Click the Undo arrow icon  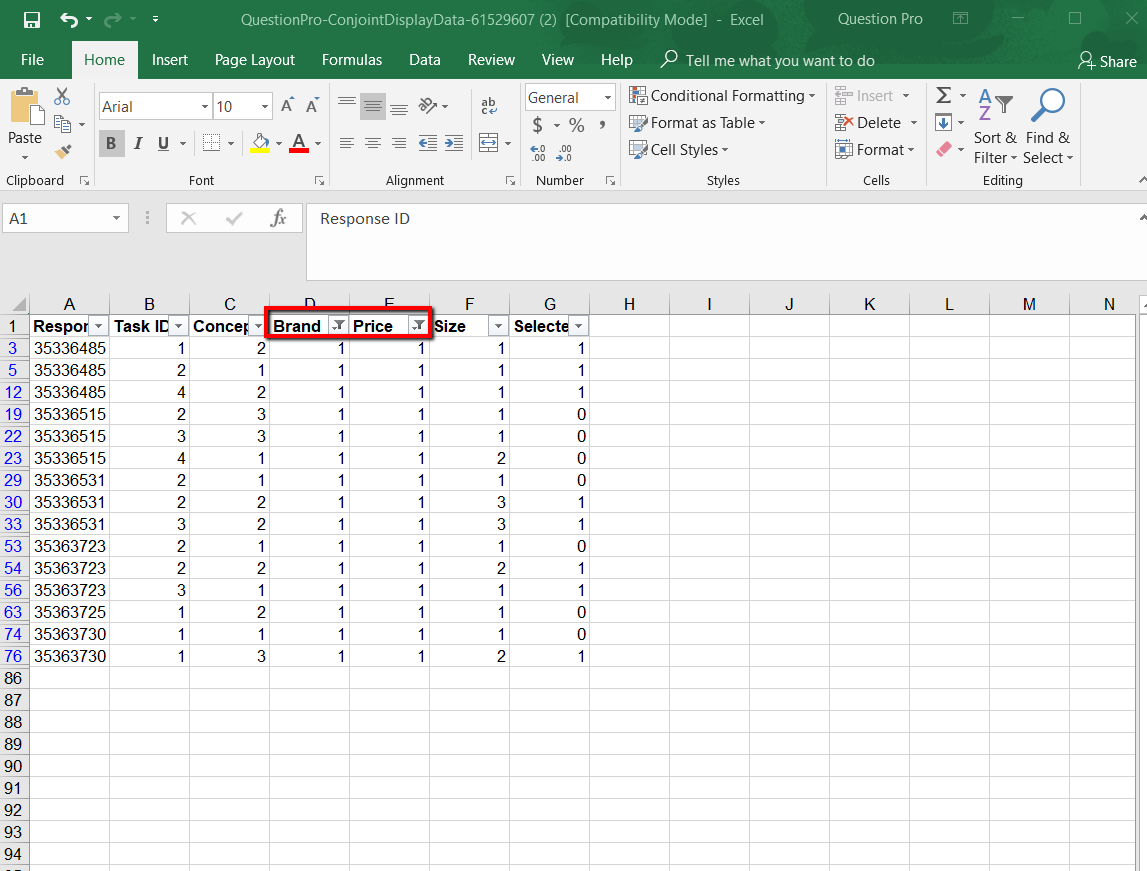coord(68,20)
